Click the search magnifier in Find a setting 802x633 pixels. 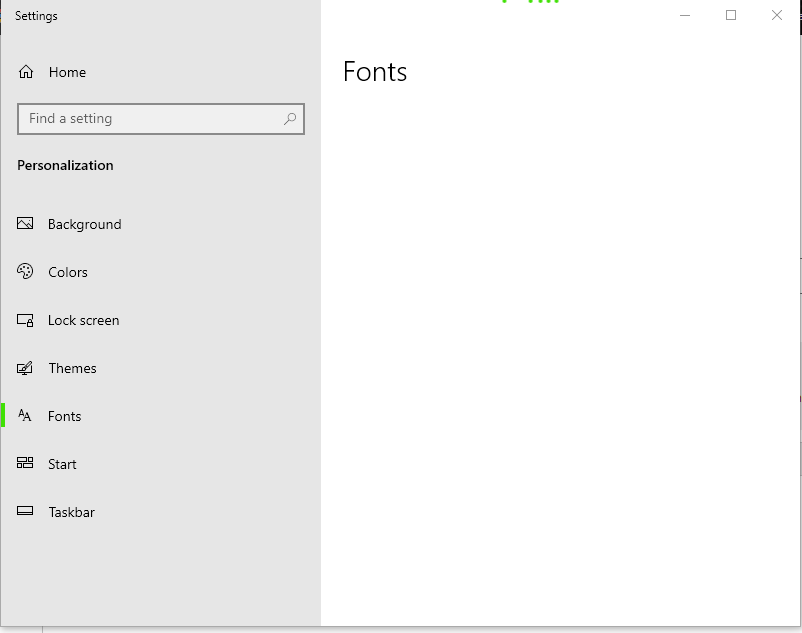289,118
